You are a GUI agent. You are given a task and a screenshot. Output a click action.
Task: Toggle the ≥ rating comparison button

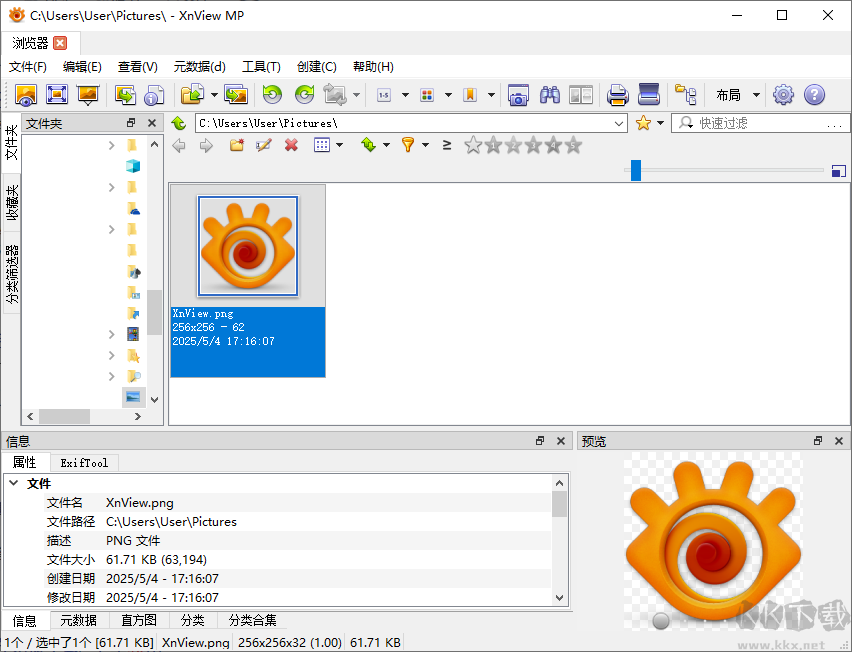coord(447,145)
